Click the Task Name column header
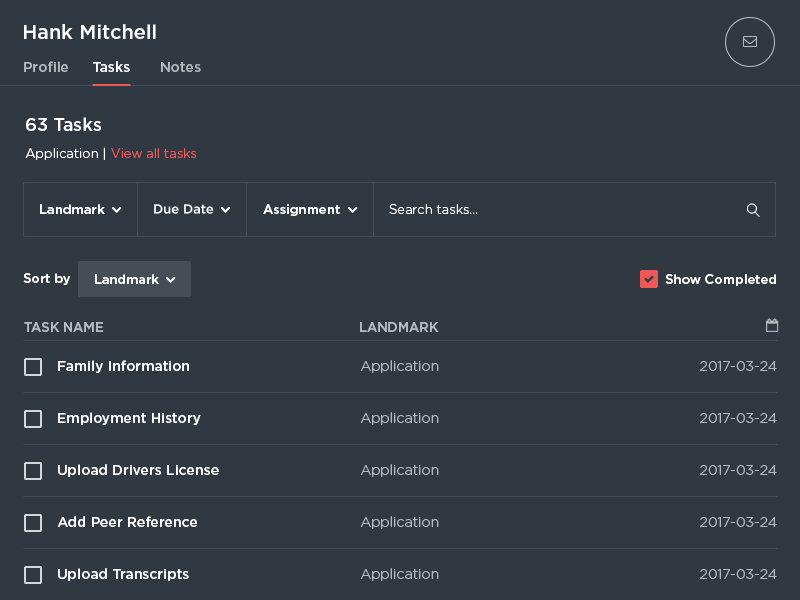 [x=63, y=327]
